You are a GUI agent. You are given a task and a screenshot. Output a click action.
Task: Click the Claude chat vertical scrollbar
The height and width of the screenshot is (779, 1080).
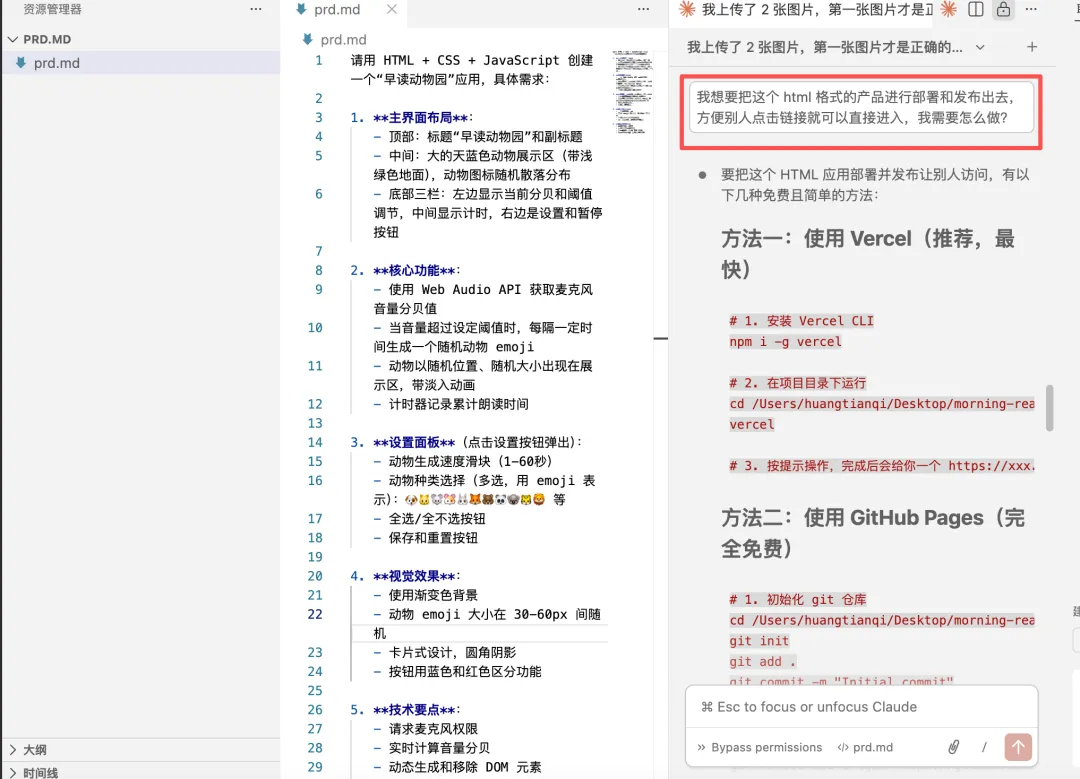pos(1049,408)
